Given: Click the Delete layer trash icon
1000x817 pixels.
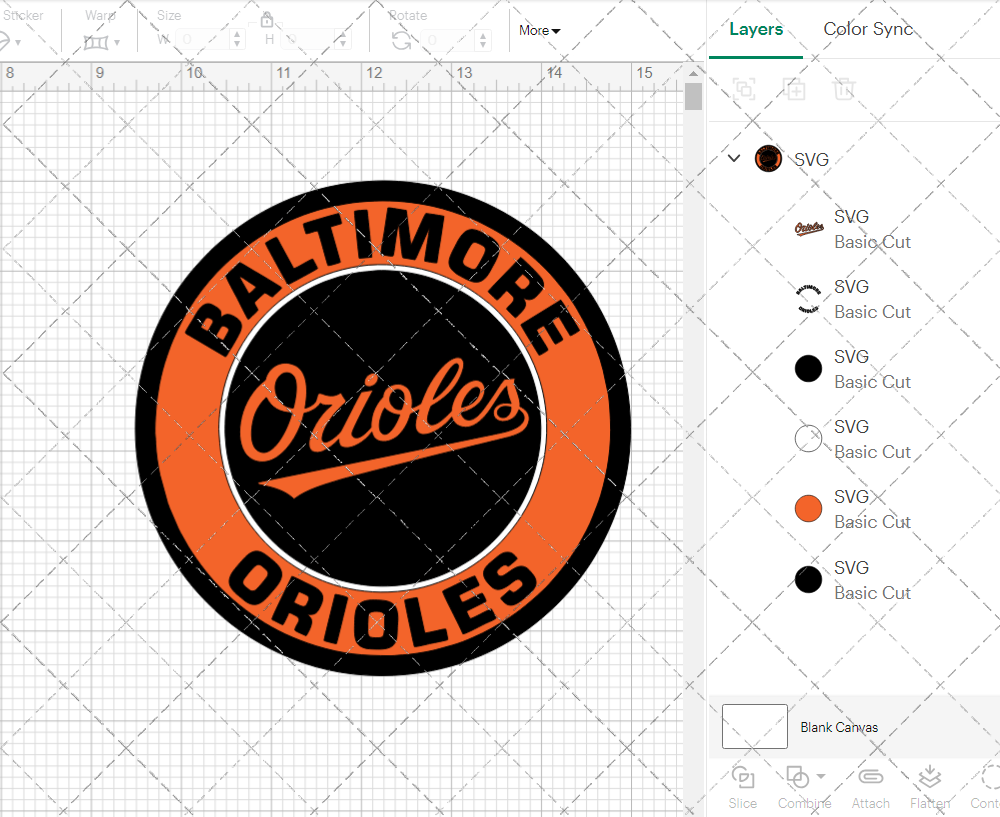Looking at the screenshot, I should tap(845, 89).
